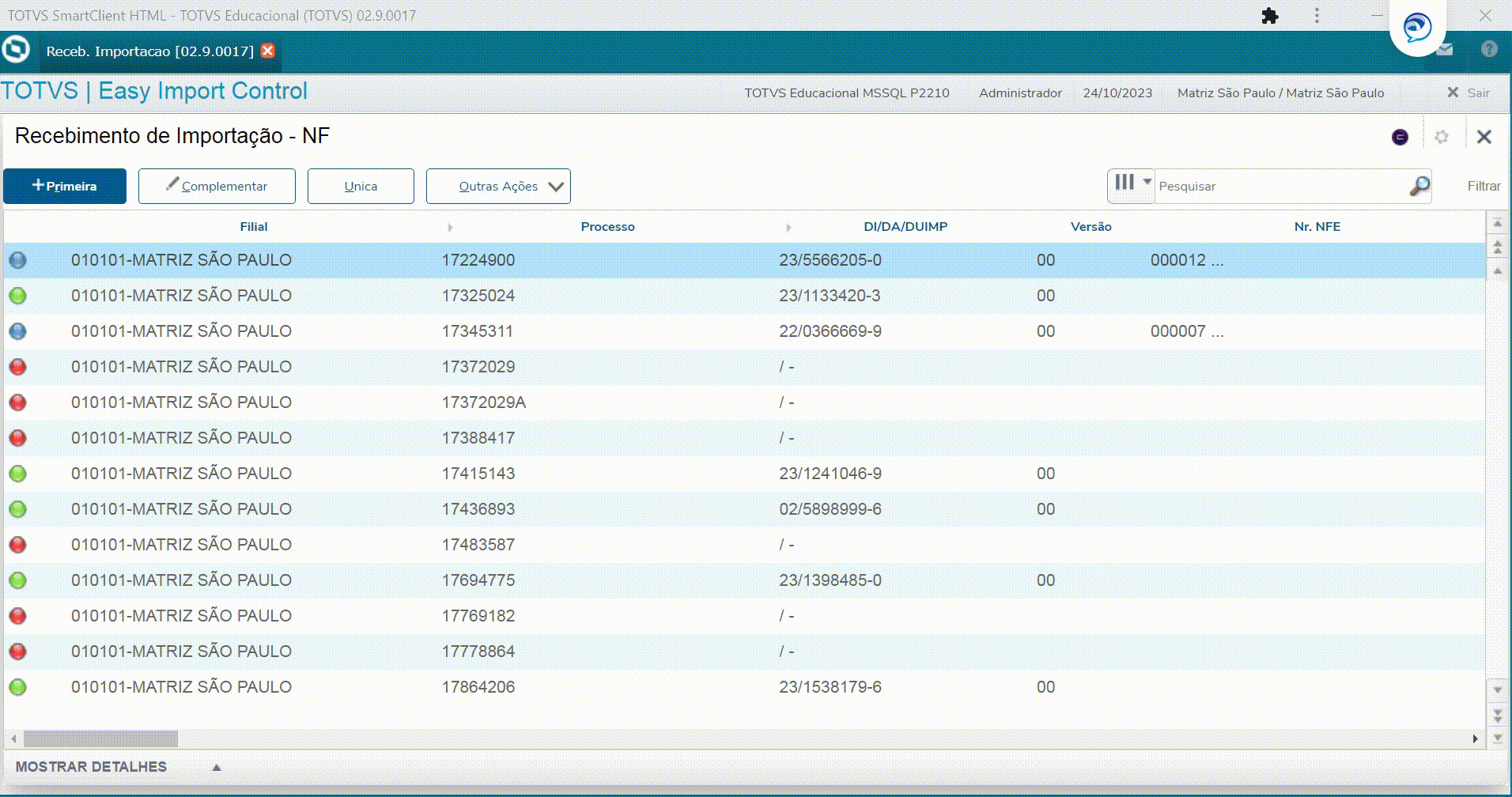Image resolution: width=1512 pixels, height=797 pixels.
Task: Click the green status icon for process 17864206
Action: coord(17,687)
